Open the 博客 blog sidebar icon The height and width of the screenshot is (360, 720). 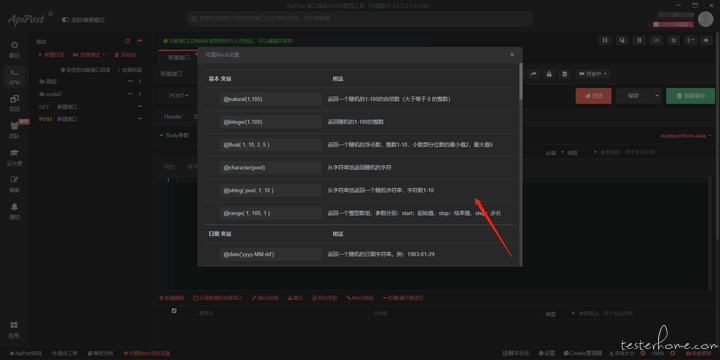tap(14, 184)
